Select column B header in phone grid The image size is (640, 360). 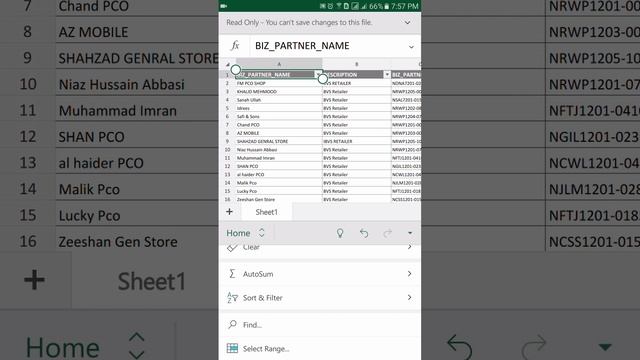coord(356,64)
